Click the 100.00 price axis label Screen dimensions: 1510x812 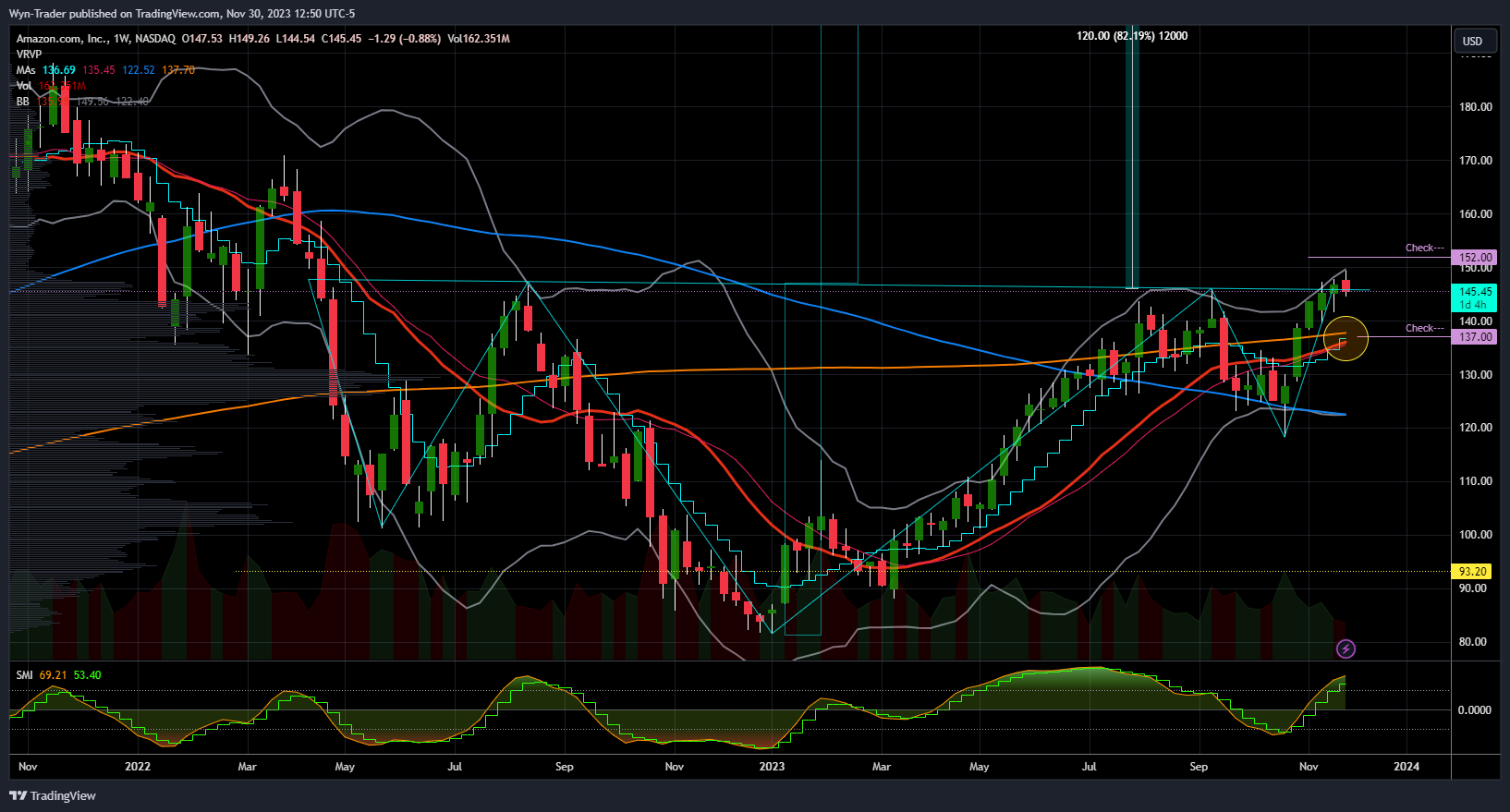pos(1476,535)
